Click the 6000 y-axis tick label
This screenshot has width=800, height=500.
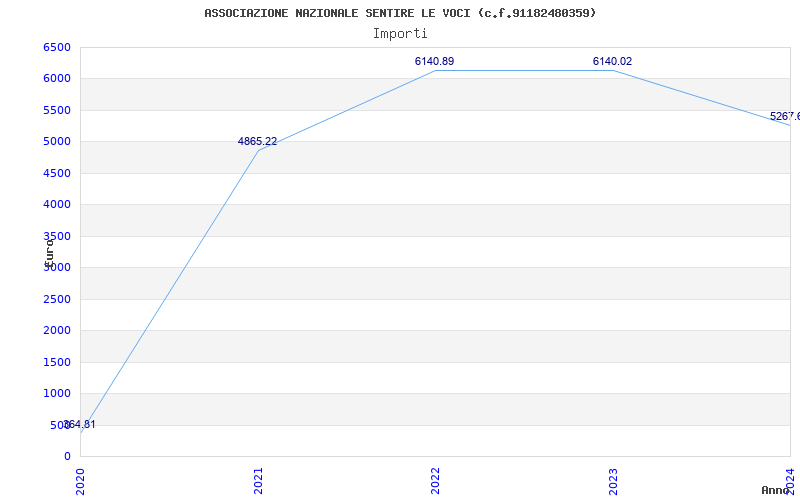click(57, 79)
